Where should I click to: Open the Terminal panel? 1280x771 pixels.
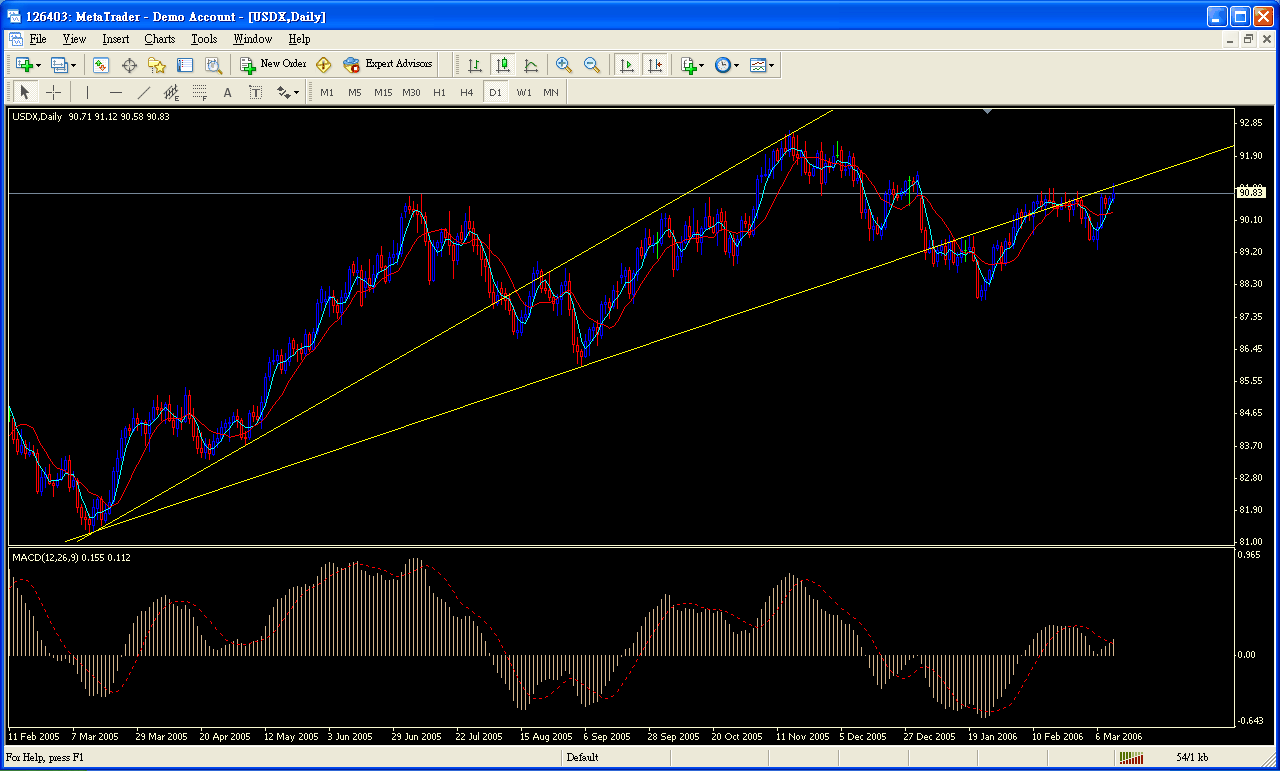click(185, 65)
